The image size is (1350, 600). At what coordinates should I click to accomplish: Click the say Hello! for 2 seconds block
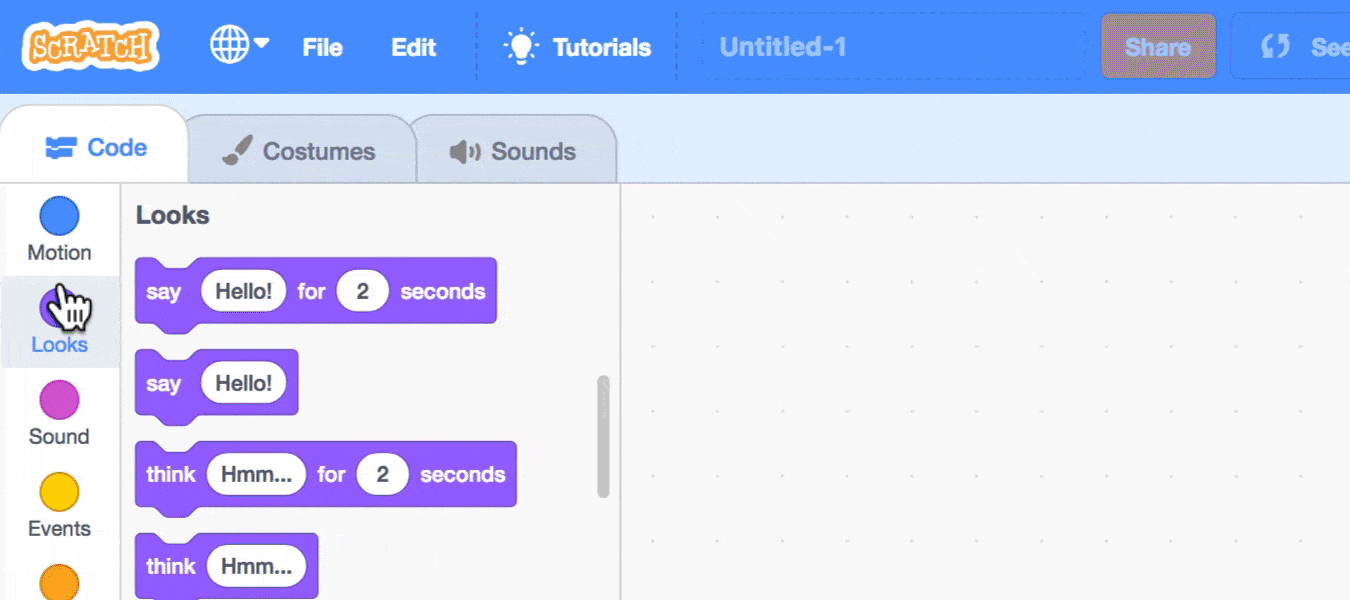165,292
